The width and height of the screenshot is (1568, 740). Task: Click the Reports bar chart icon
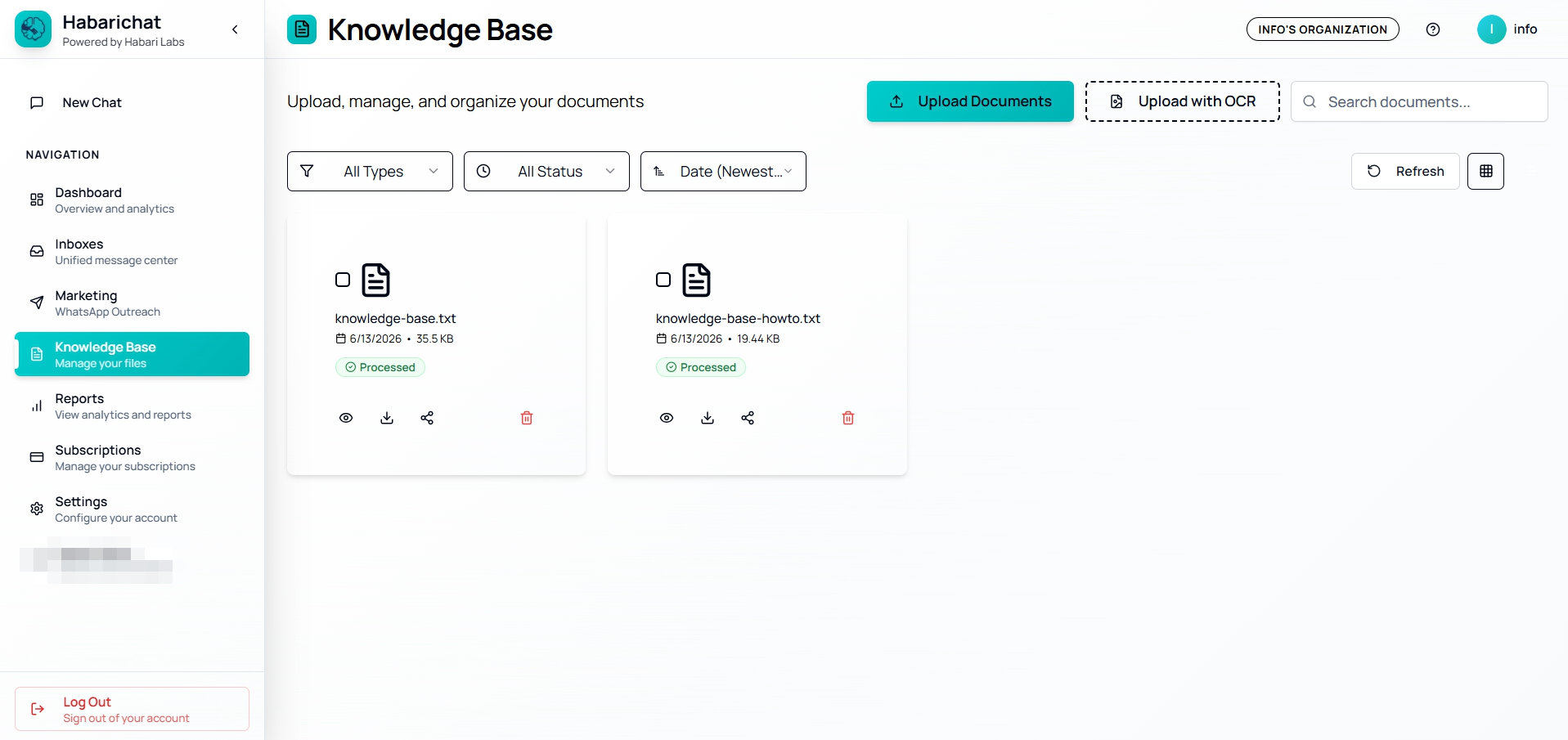[37, 406]
